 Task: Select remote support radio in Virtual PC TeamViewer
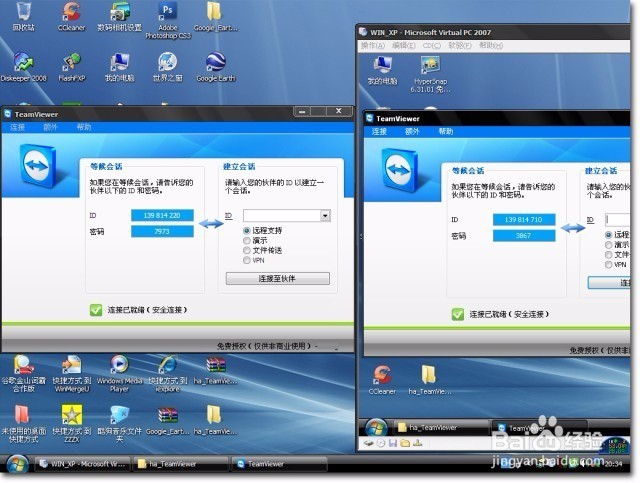pos(609,235)
